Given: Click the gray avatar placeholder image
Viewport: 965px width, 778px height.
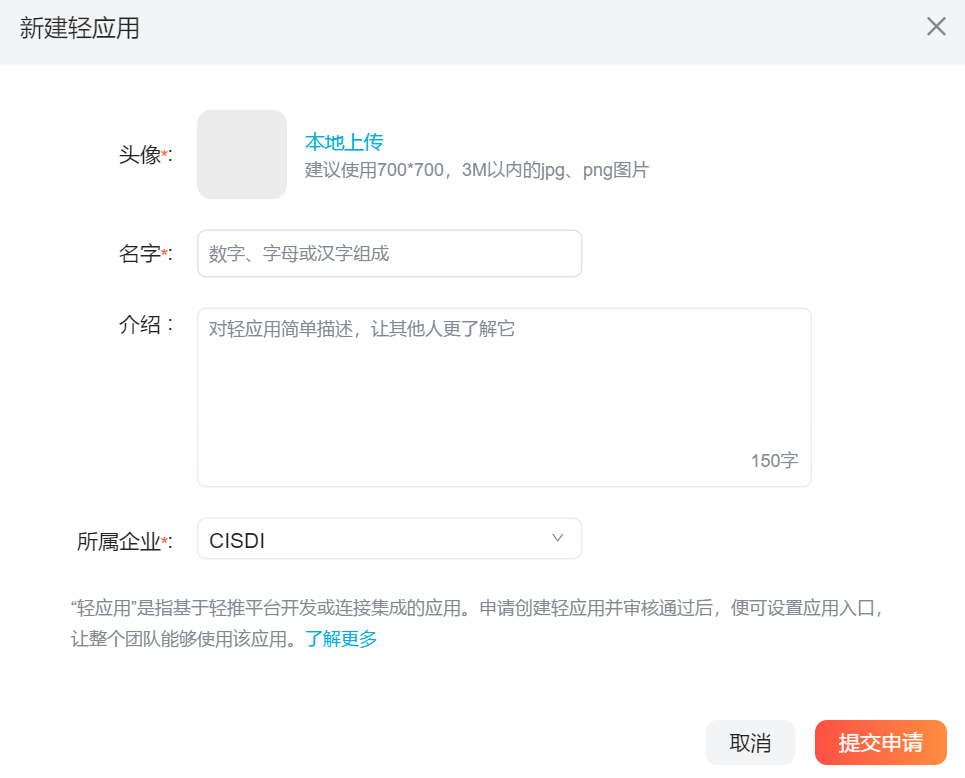Looking at the screenshot, I should (x=242, y=154).
